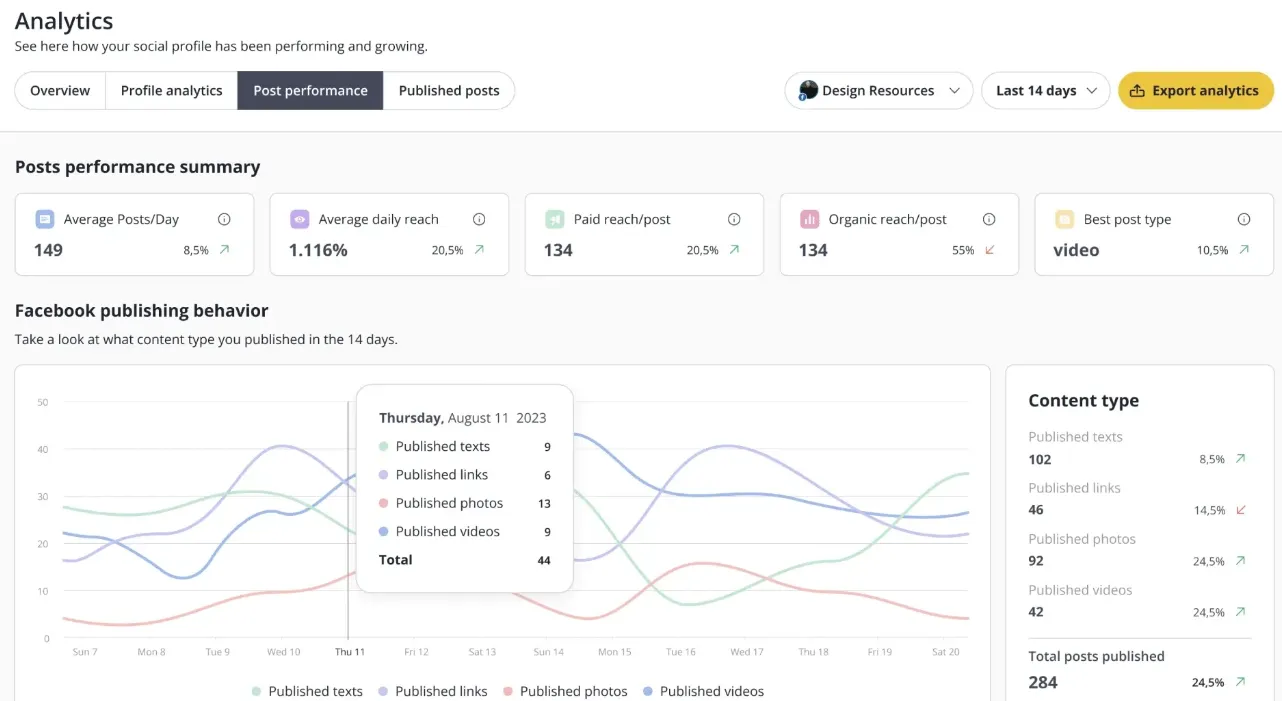Click the Paid reach/post megaphone icon
Image resolution: width=1282 pixels, height=701 pixels.
coord(554,219)
